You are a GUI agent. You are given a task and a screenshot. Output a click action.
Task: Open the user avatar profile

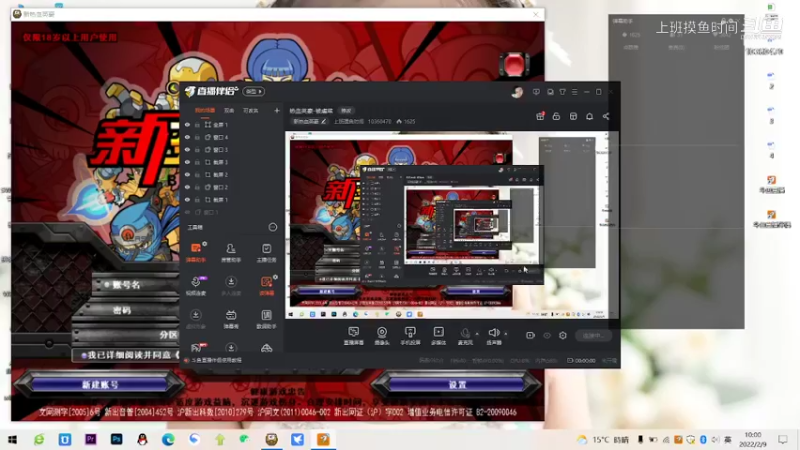point(517,92)
